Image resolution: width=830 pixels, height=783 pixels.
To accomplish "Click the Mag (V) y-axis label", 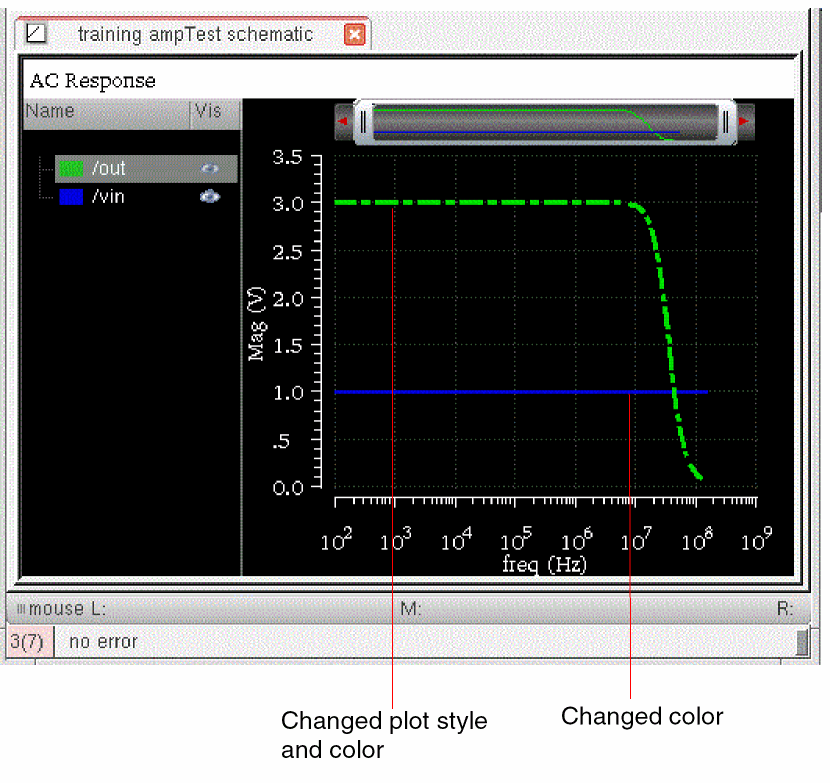I will (x=257, y=323).
